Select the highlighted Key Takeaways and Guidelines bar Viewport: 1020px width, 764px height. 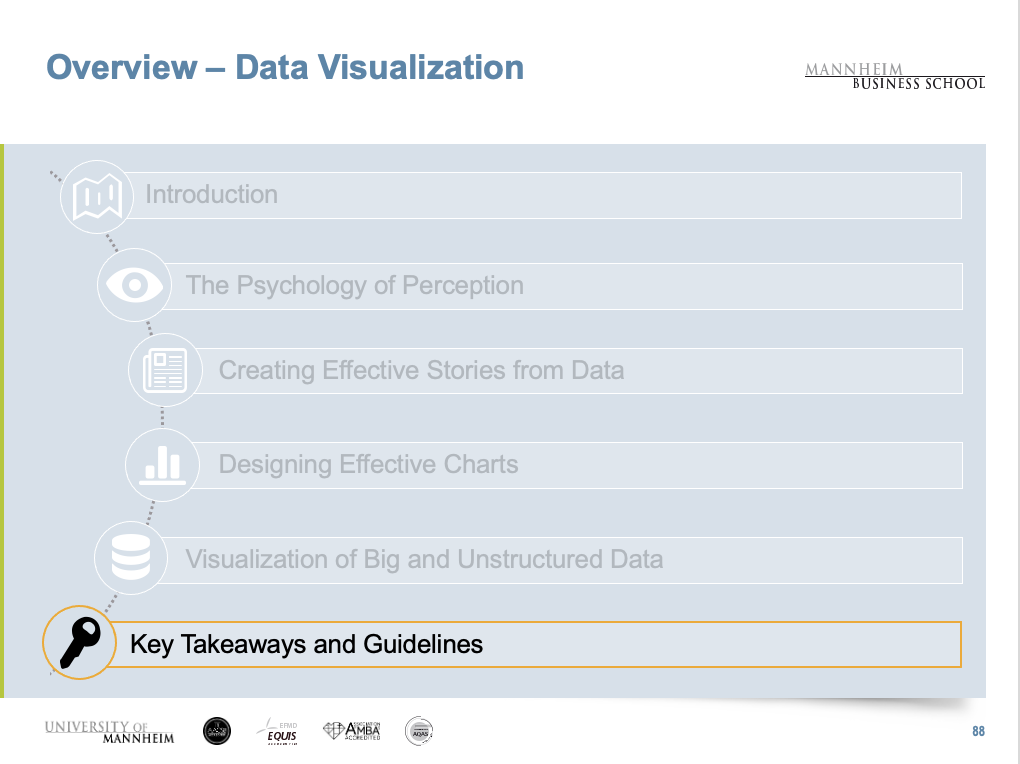coord(540,644)
